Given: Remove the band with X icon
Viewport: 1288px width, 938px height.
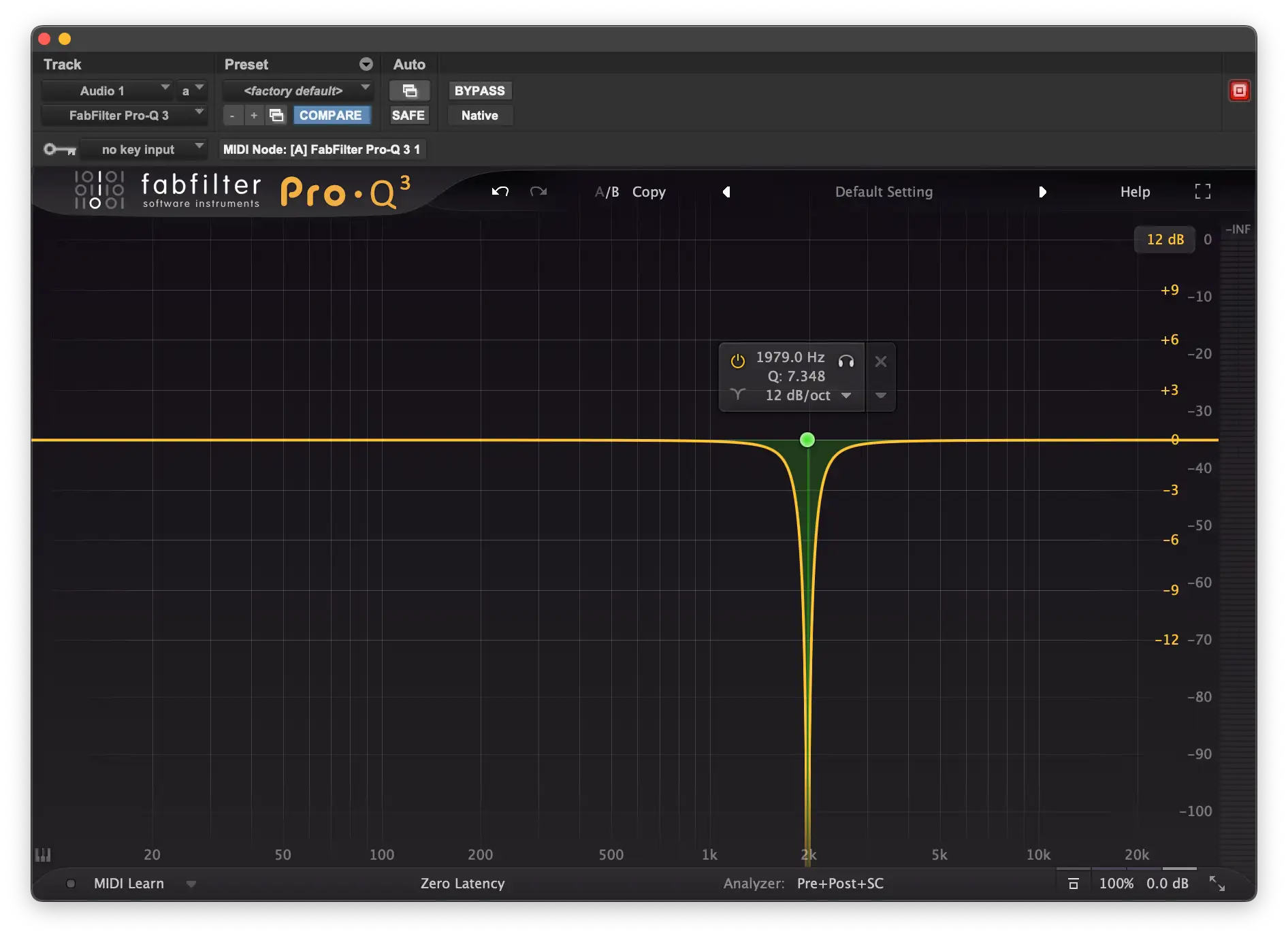Looking at the screenshot, I should 880,361.
